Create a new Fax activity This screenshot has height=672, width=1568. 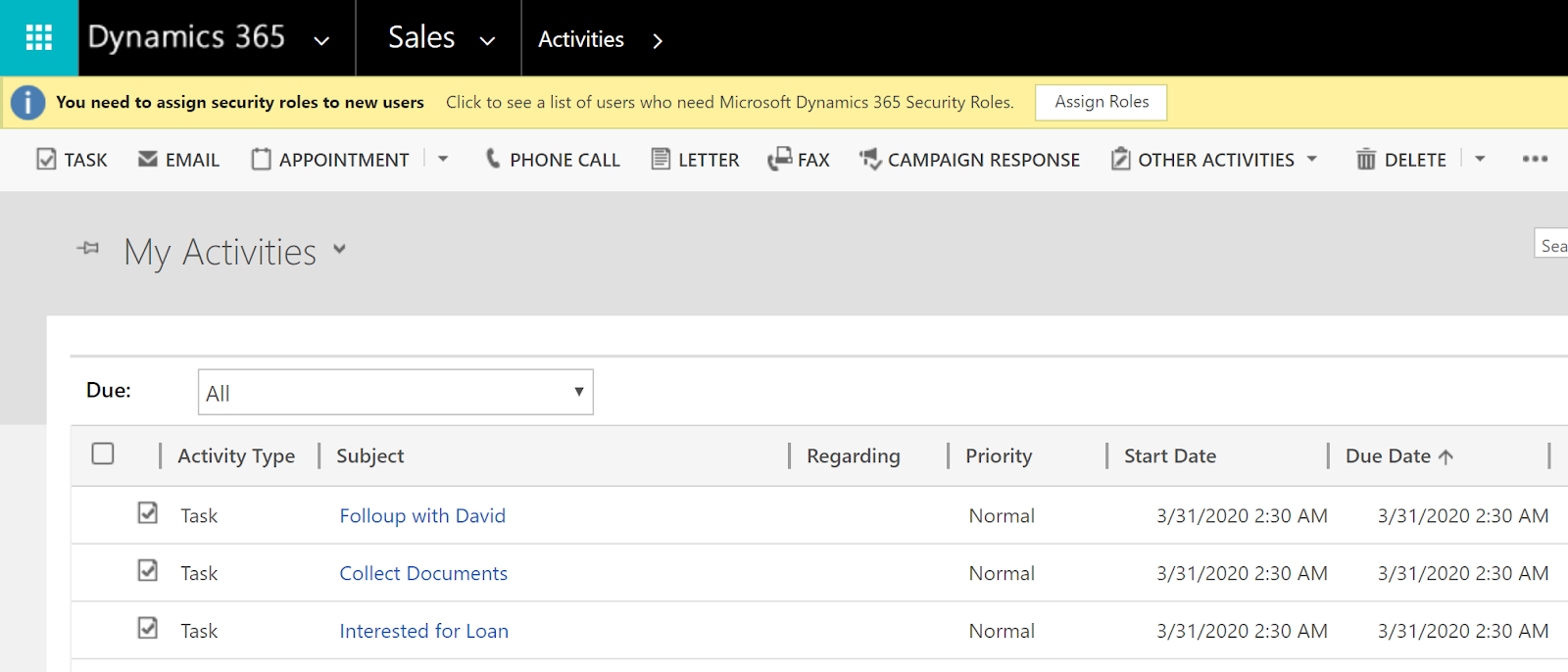(x=799, y=159)
